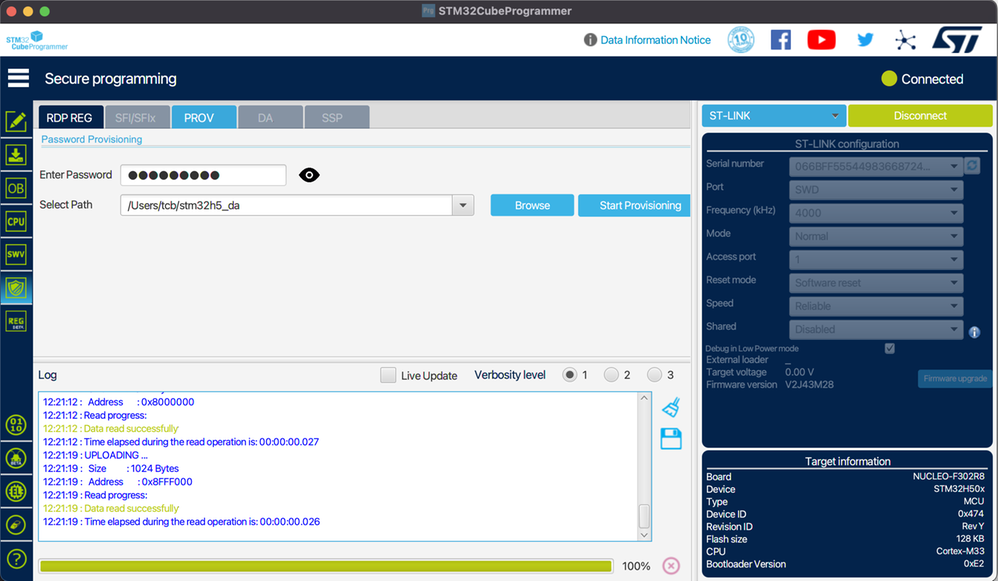Screen dimensions: 998x581
Task: Click the eraser-shaped sidebar icon
Action: tap(16, 525)
